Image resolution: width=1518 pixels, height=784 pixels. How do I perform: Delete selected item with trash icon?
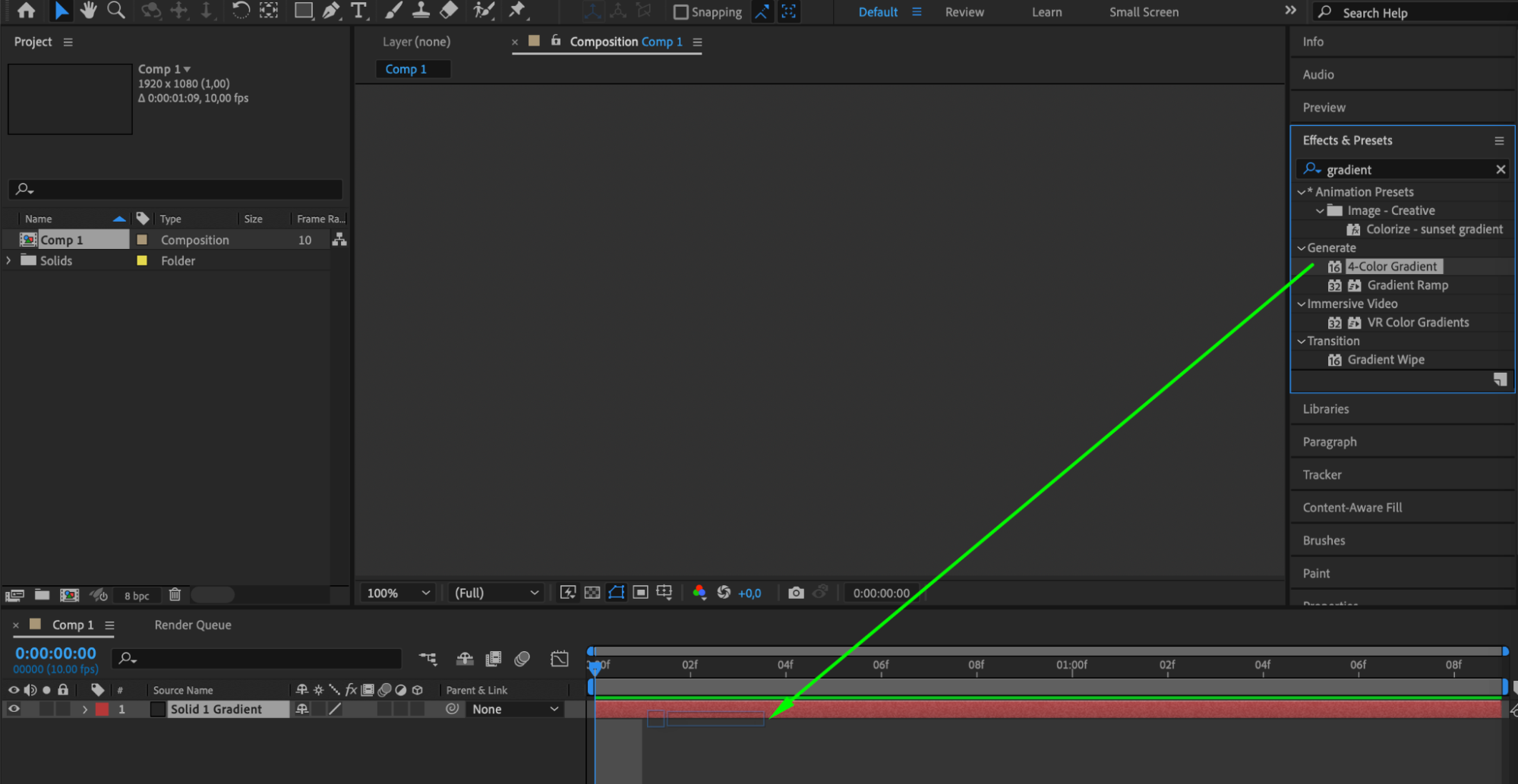click(x=175, y=595)
